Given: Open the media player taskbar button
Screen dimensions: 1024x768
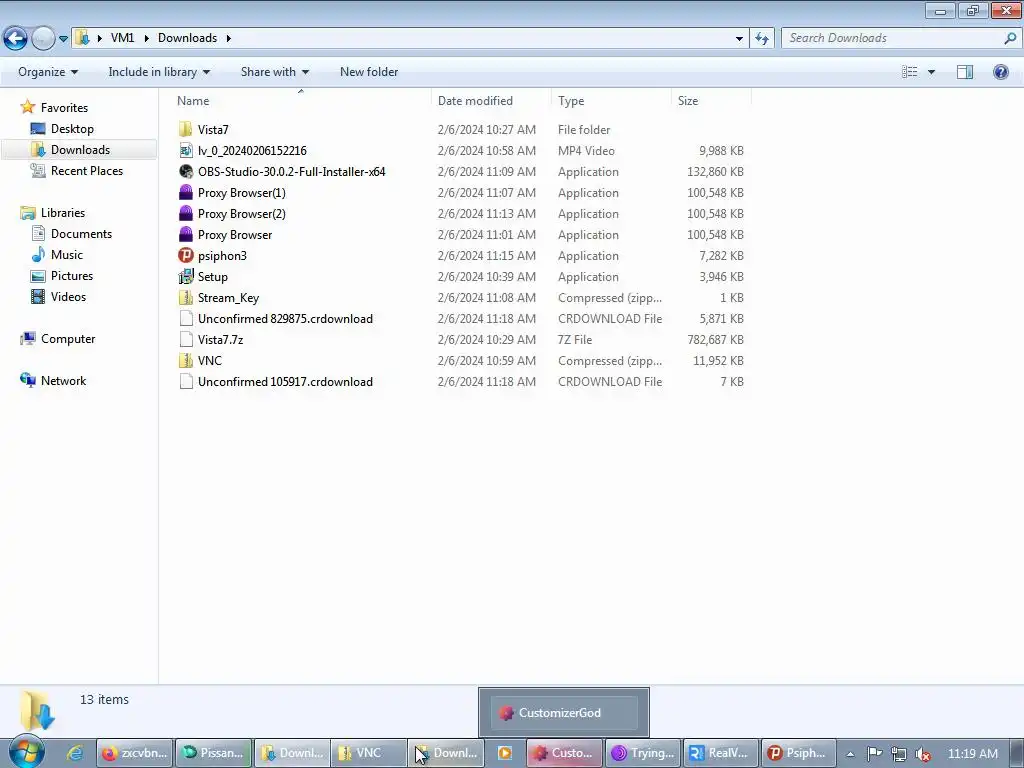Looking at the screenshot, I should [x=504, y=753].
